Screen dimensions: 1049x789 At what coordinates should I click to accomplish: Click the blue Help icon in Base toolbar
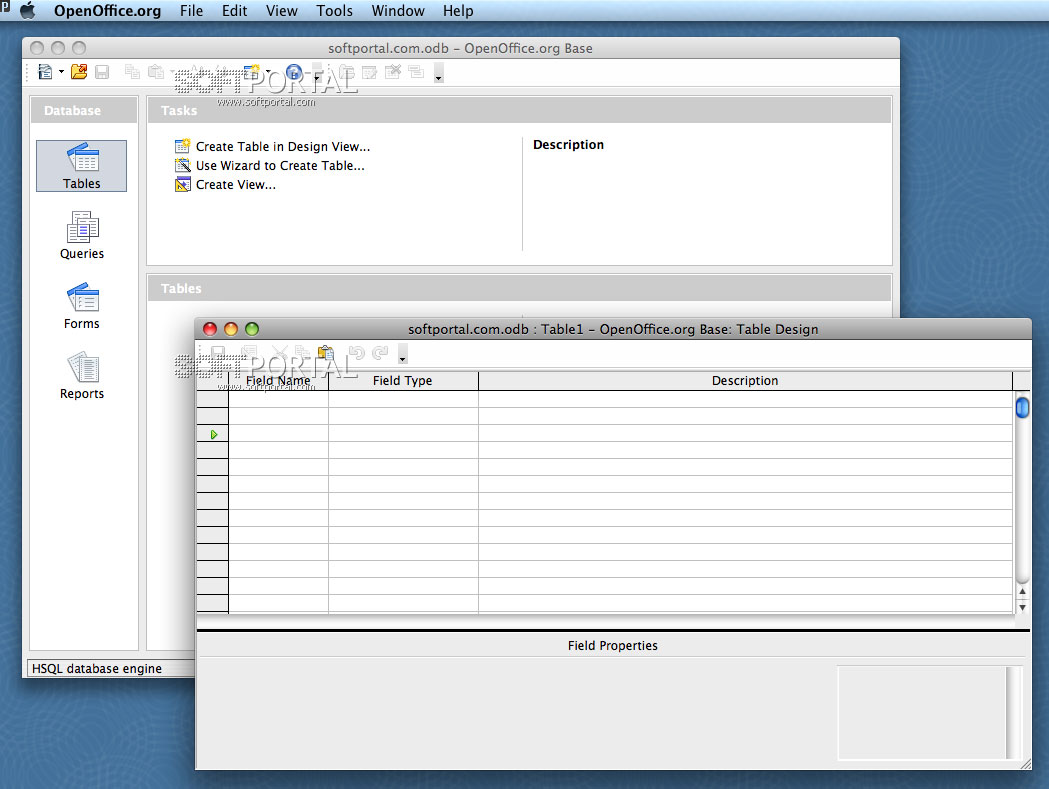(x=294, y=72)
